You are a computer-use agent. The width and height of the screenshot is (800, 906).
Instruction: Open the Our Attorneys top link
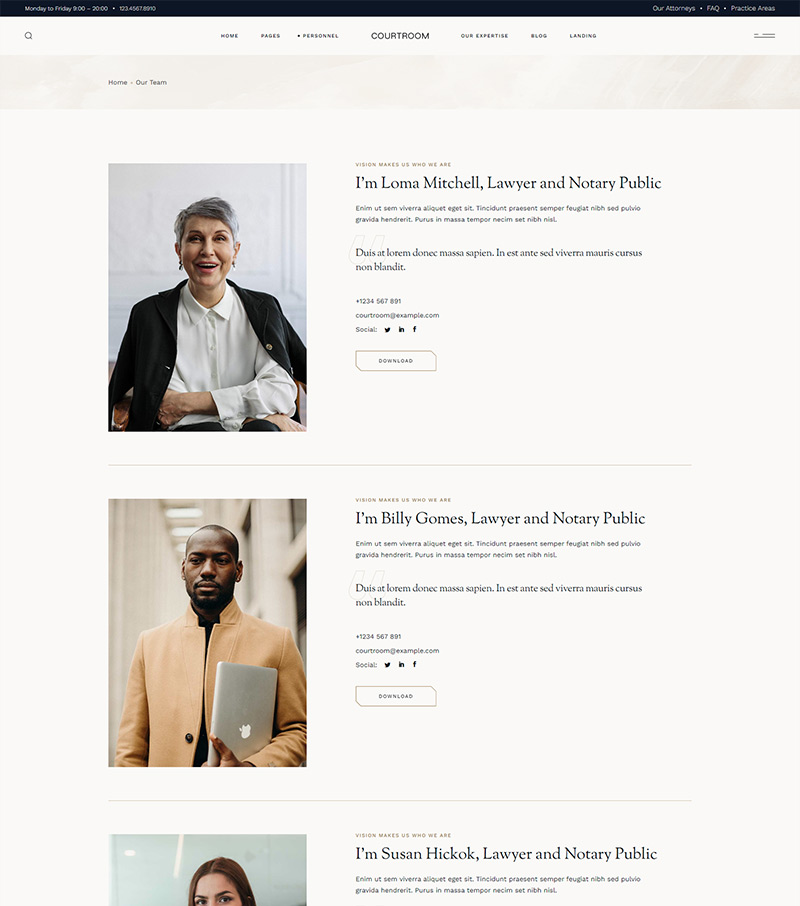click(674, 8)
